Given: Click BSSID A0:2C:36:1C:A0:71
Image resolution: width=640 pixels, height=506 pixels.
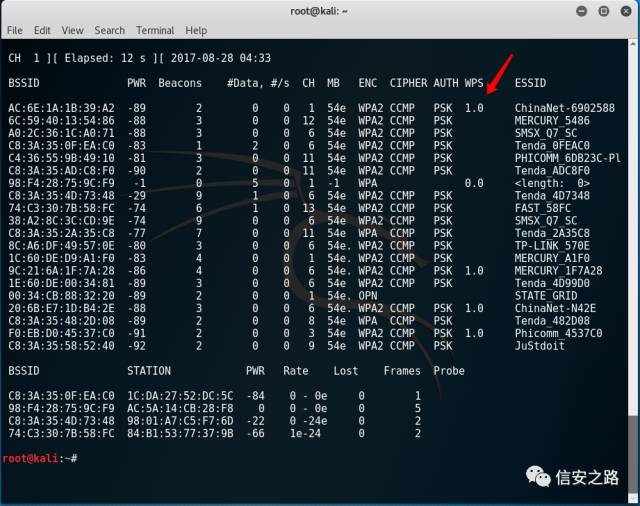Looking at the screenshot, I should 61,133.
